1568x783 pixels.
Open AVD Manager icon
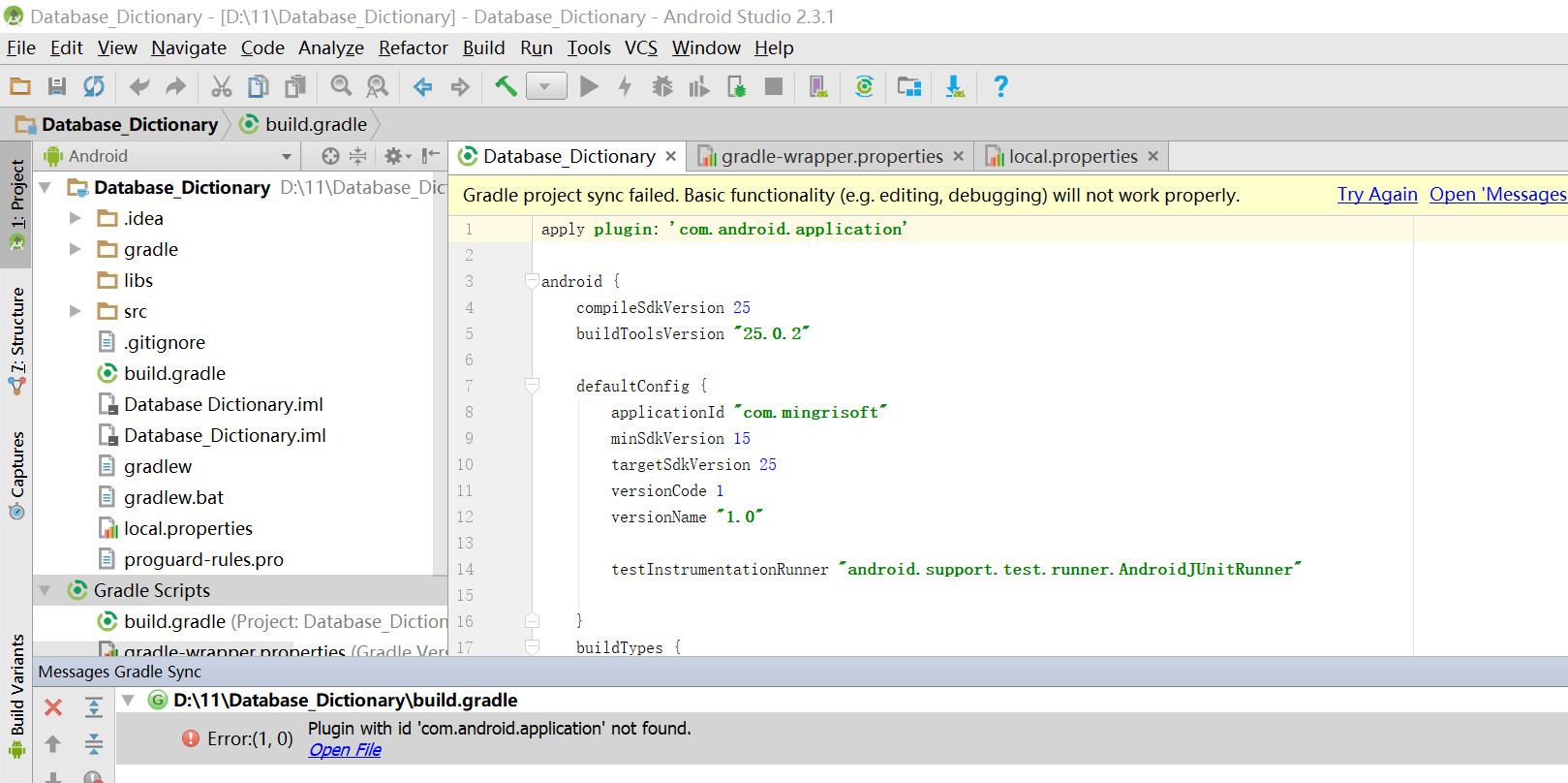pos(818,86)
